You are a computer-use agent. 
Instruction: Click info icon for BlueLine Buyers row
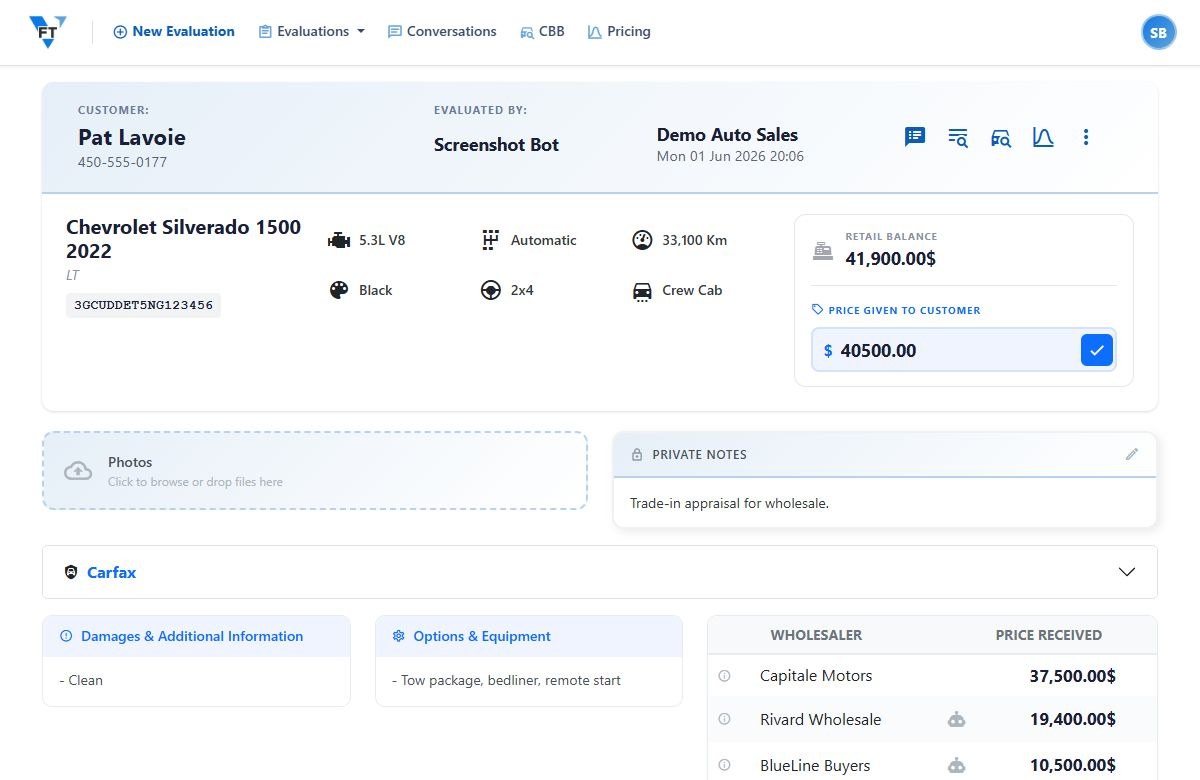pyautogui.click(x=725, y=765)
